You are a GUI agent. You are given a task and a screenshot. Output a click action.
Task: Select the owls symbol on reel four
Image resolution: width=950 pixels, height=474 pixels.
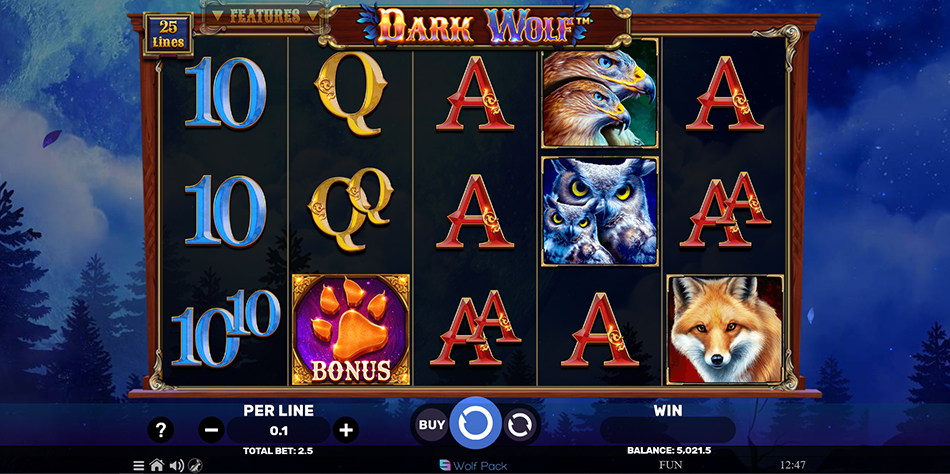[600, 211]
